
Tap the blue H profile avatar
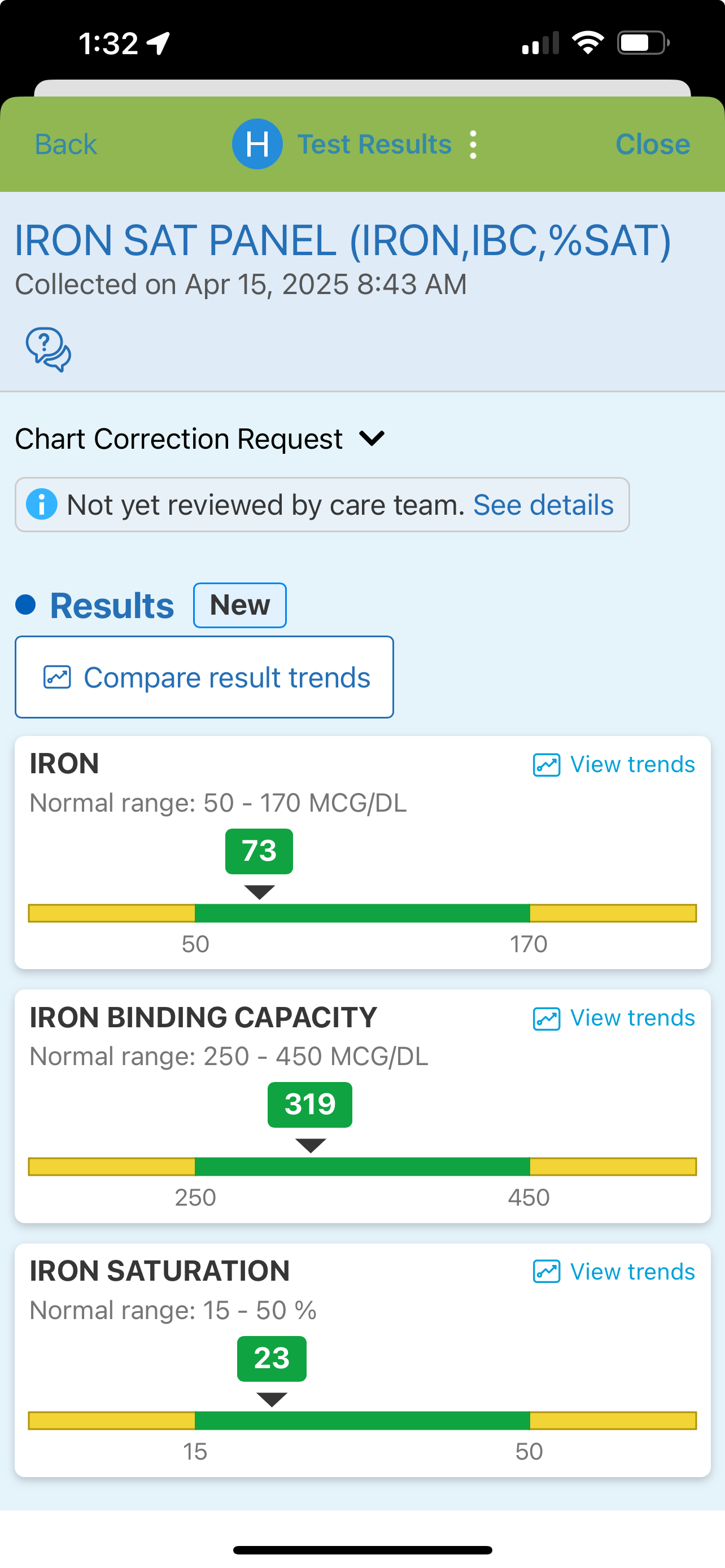point(257,144)
